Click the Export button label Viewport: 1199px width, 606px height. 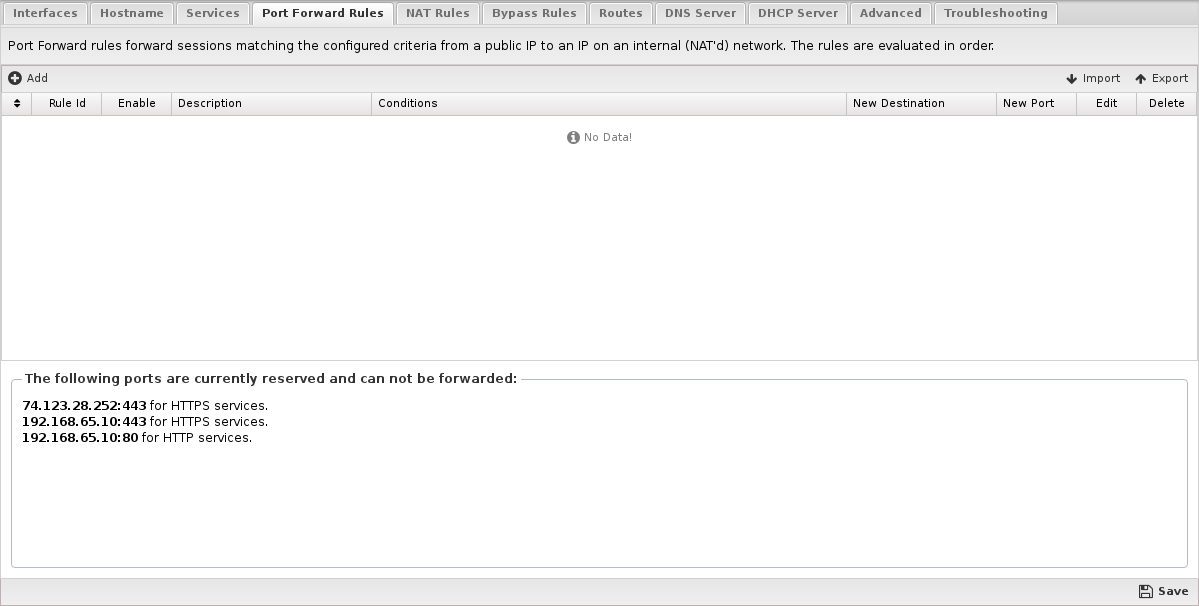[1170, 79]
